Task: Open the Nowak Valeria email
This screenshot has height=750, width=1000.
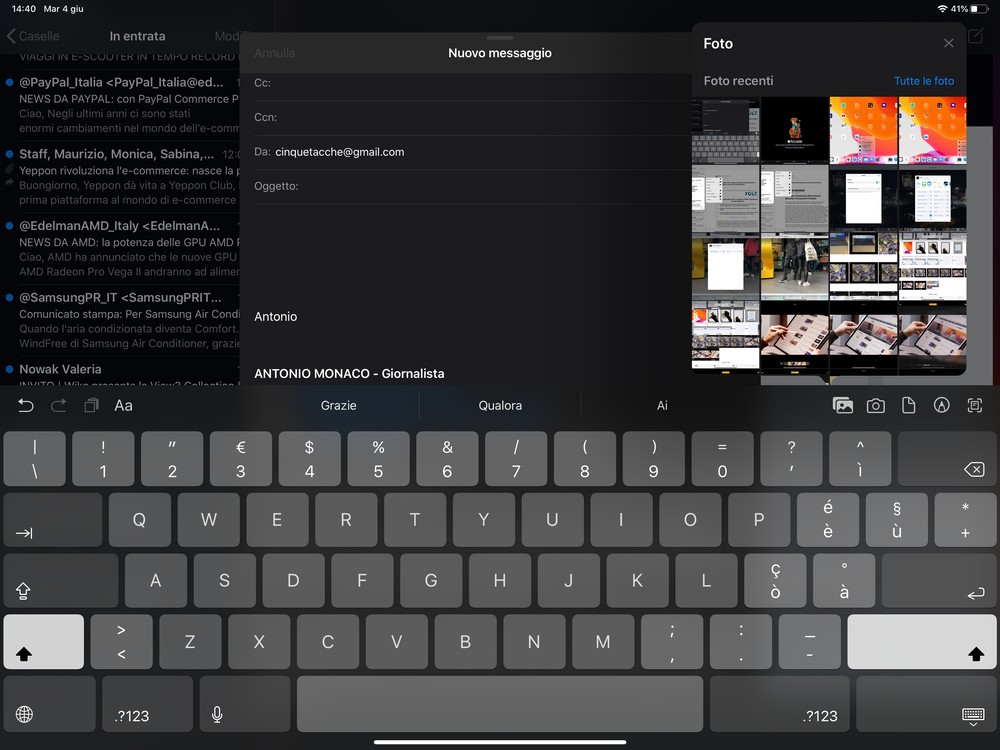Action: 121,373
